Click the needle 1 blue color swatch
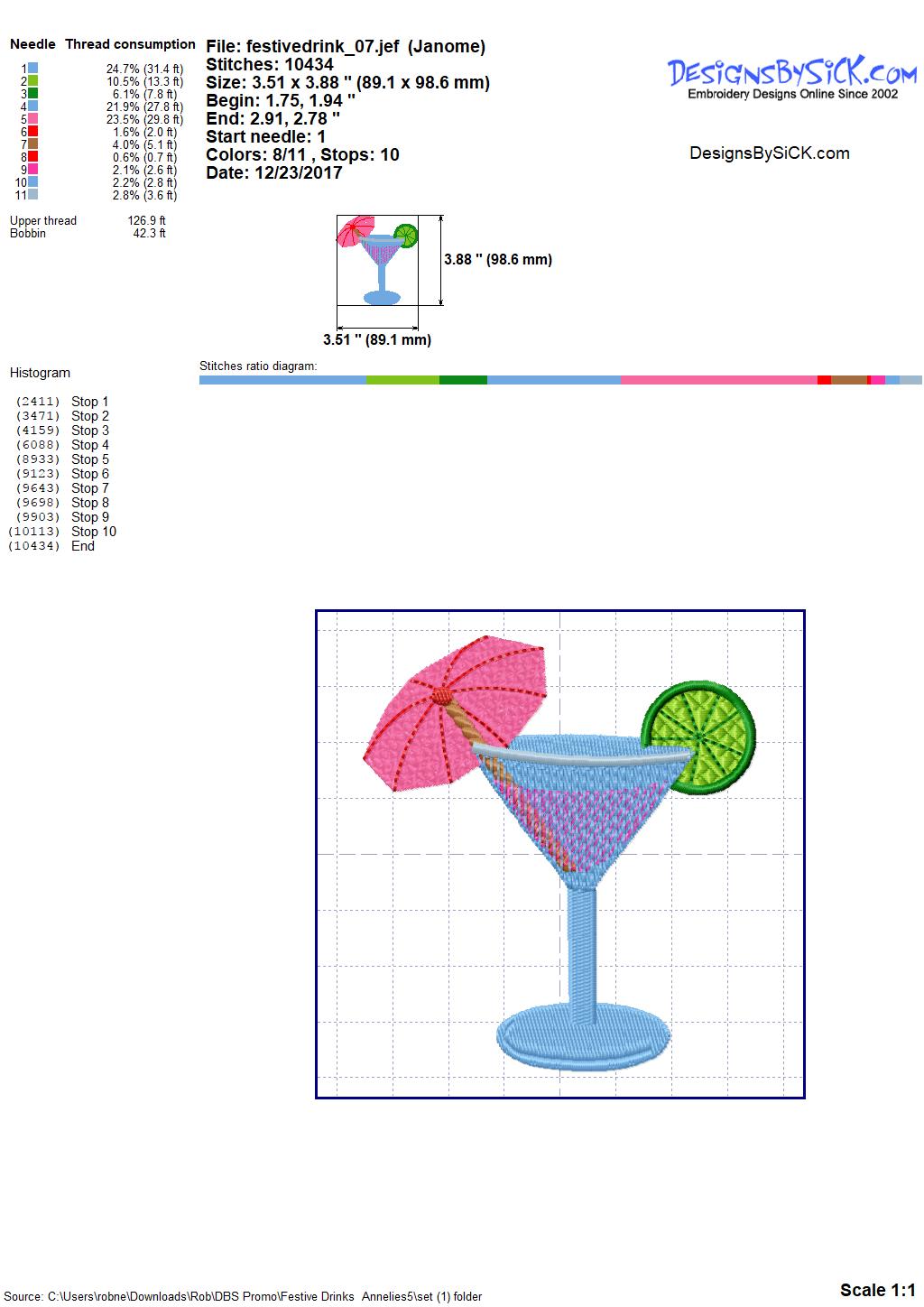 click(32, 69)
